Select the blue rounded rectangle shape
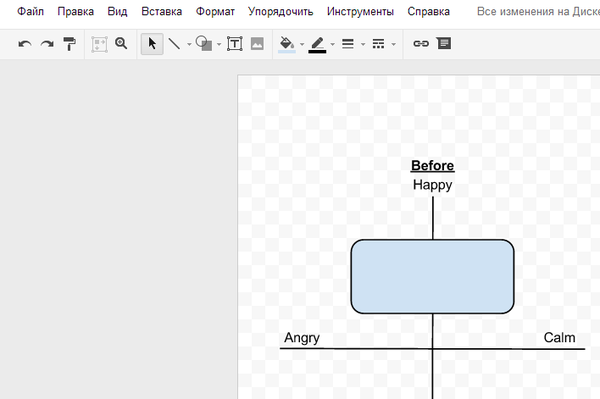Screen dimensions: 600x399 coord(432,277)
